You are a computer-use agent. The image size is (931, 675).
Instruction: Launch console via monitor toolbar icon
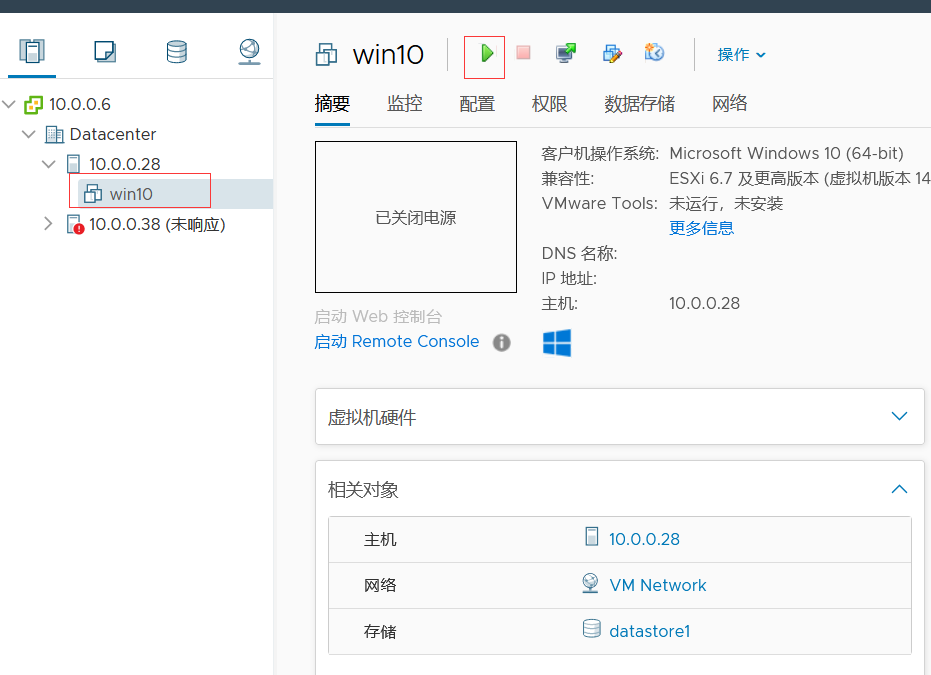pyautogui.click(x=566, y=53)
